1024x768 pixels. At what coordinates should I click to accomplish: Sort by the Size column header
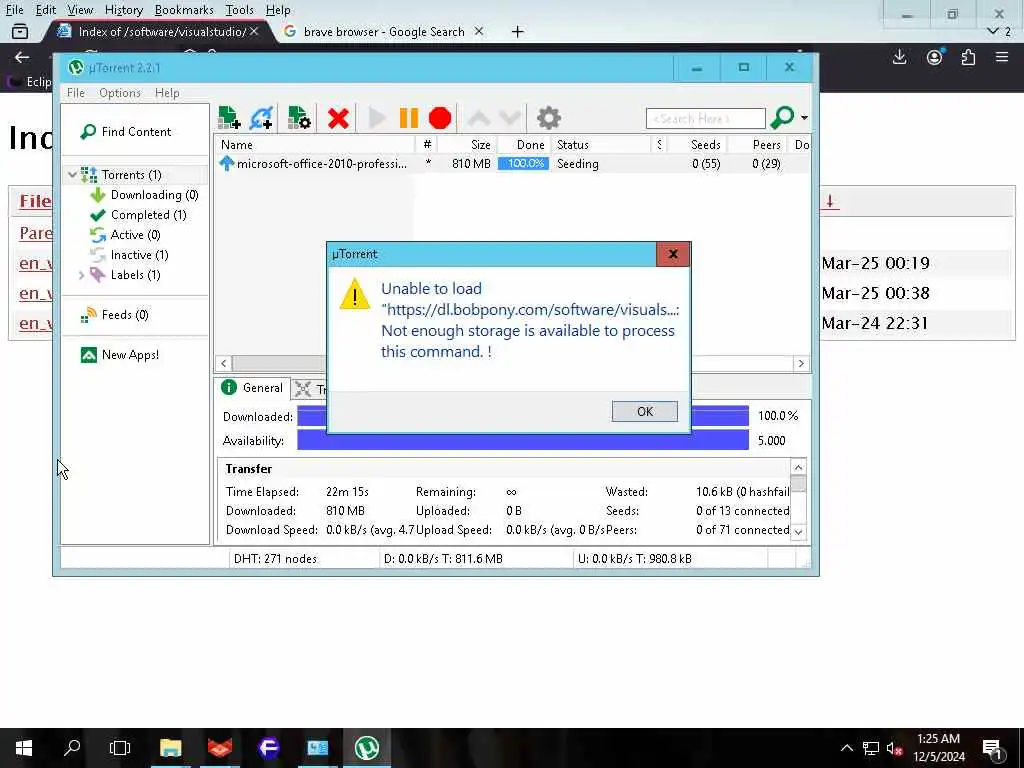tap(467, 145)
